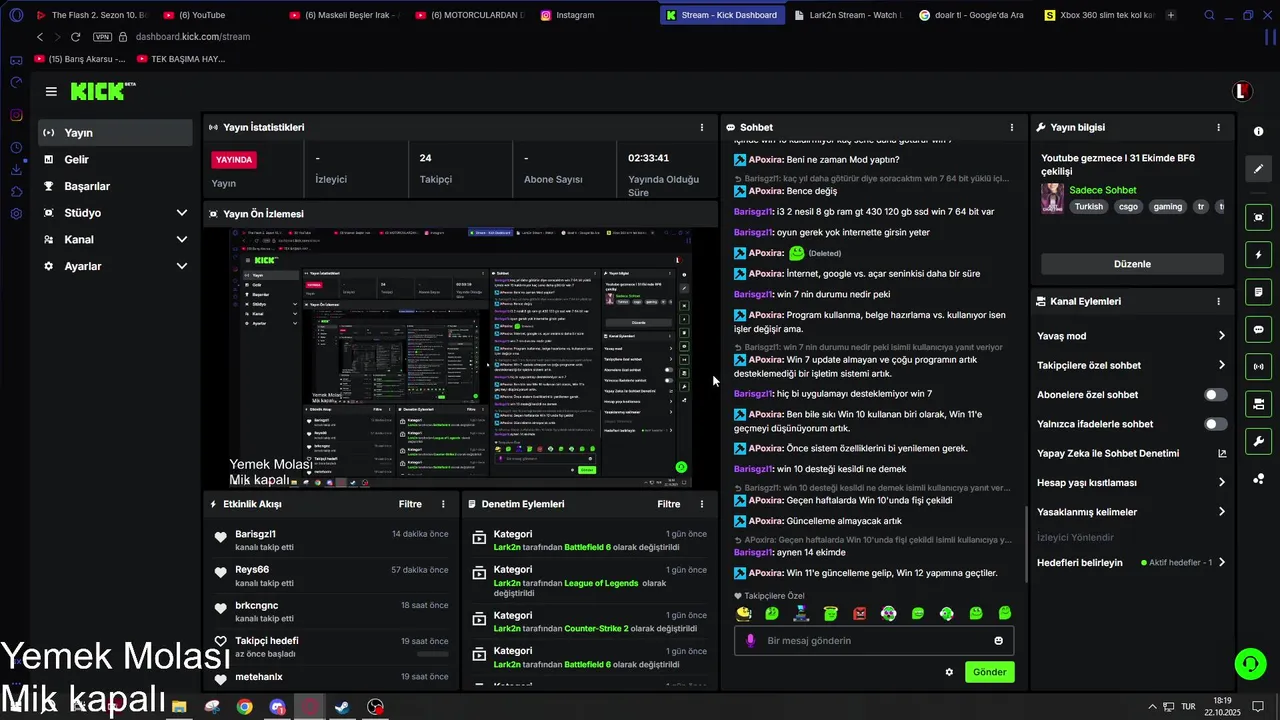Open the emoji picker in message box
This screenshot has height=720, width=1280.
(x=998, y=641)
